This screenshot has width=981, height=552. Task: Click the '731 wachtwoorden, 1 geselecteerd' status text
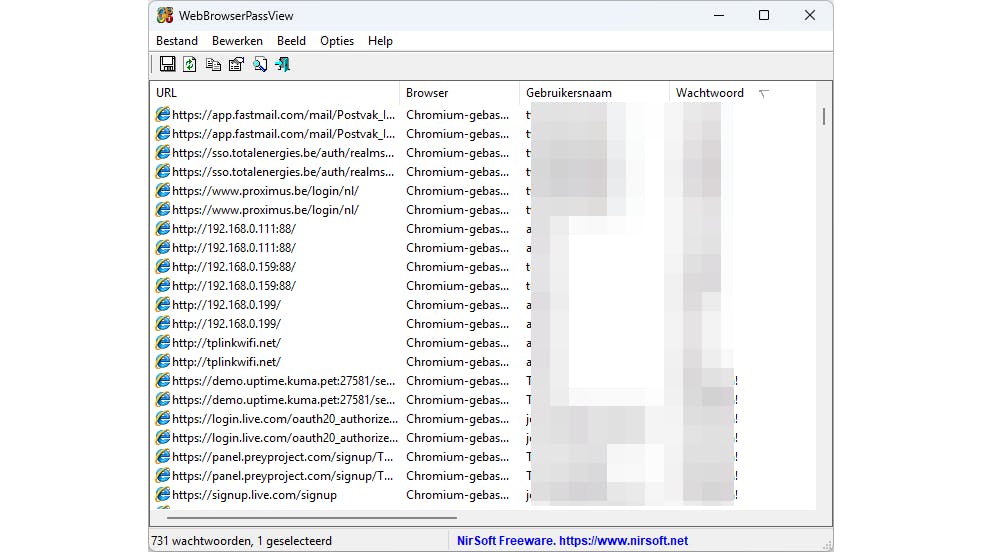(x=241, y=541)
